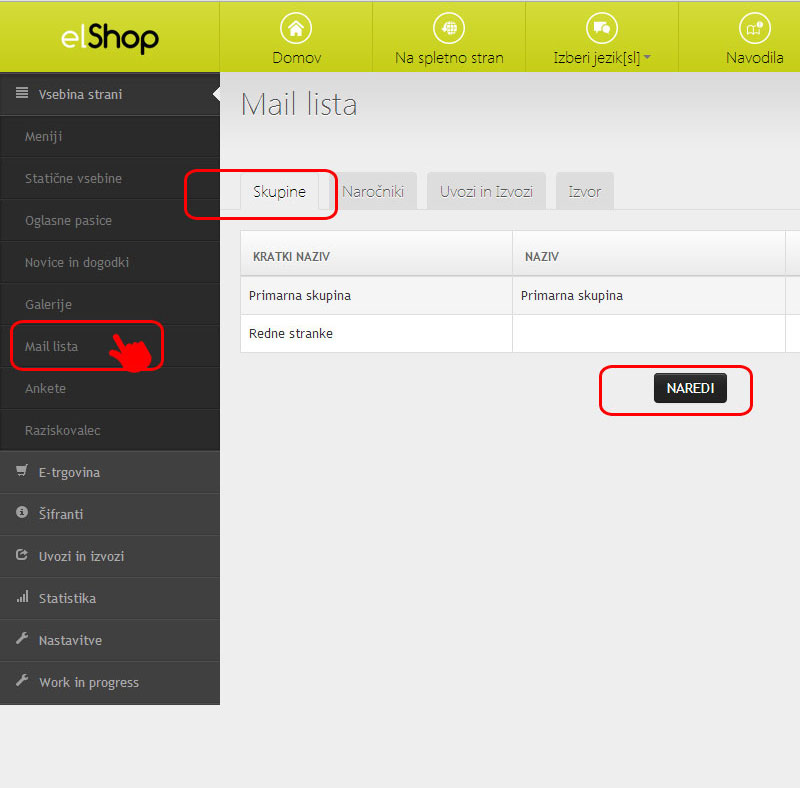Click the Uvozi in izvozi share icon

[x=21, y=554]
